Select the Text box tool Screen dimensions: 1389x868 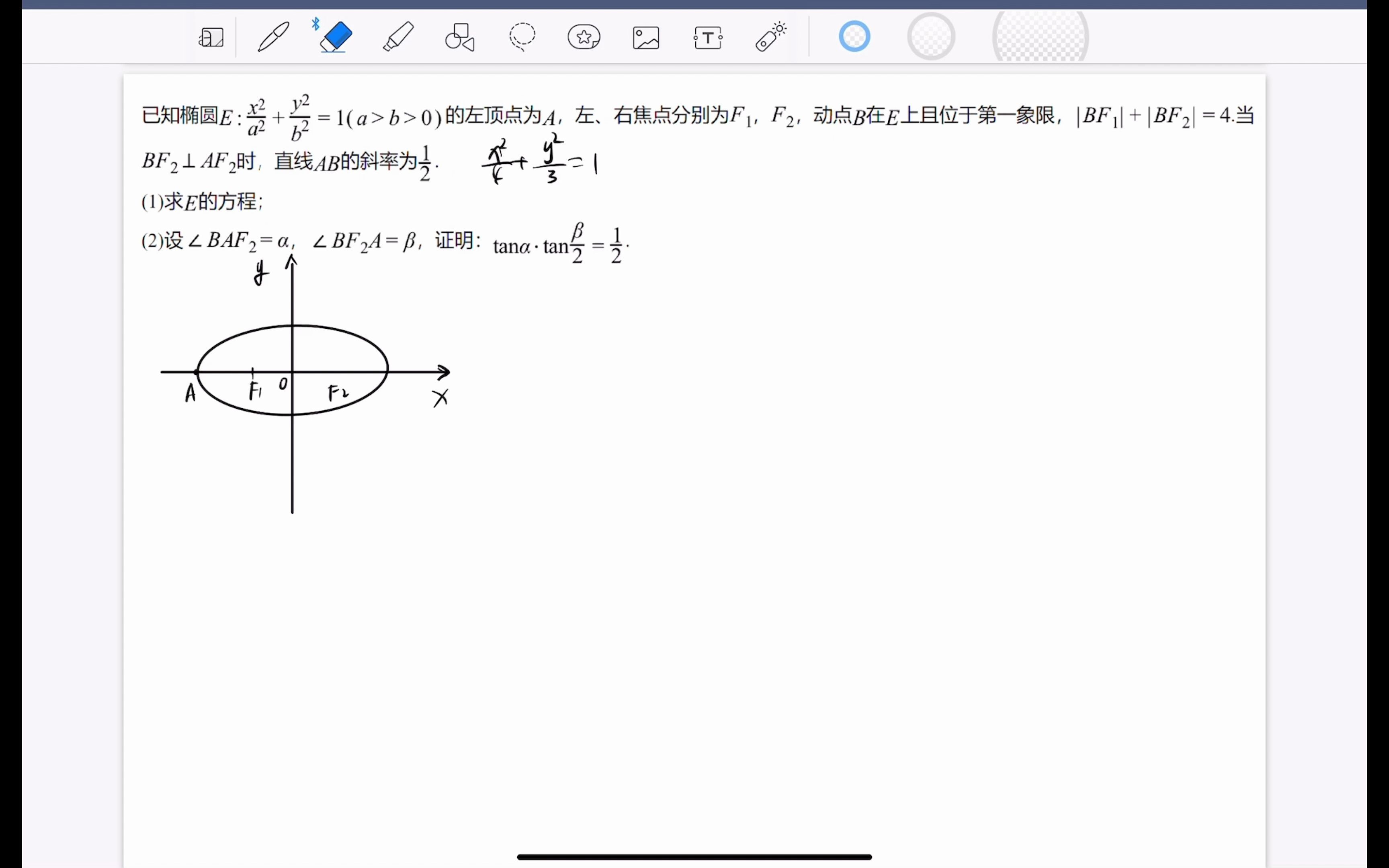(x=708, y=37)
